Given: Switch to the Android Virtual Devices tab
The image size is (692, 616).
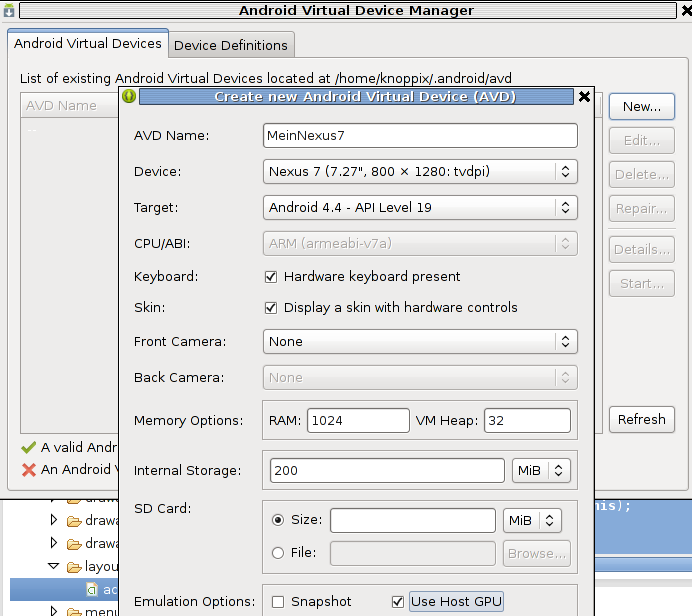Looking at the screenshot, I should pos(88,44).
